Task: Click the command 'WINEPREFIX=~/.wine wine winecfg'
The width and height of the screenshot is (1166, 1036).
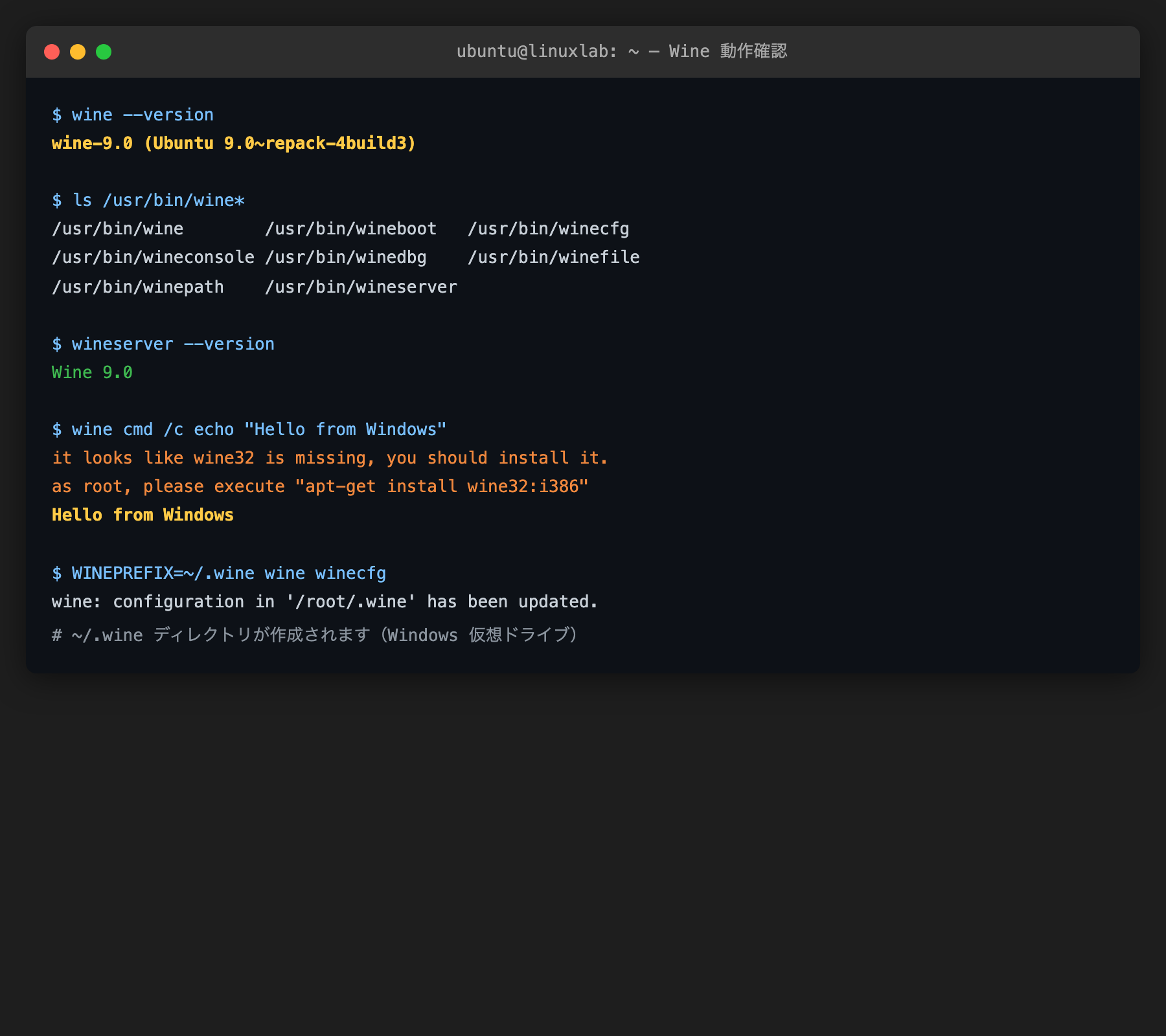Action: tap(229, 573)
